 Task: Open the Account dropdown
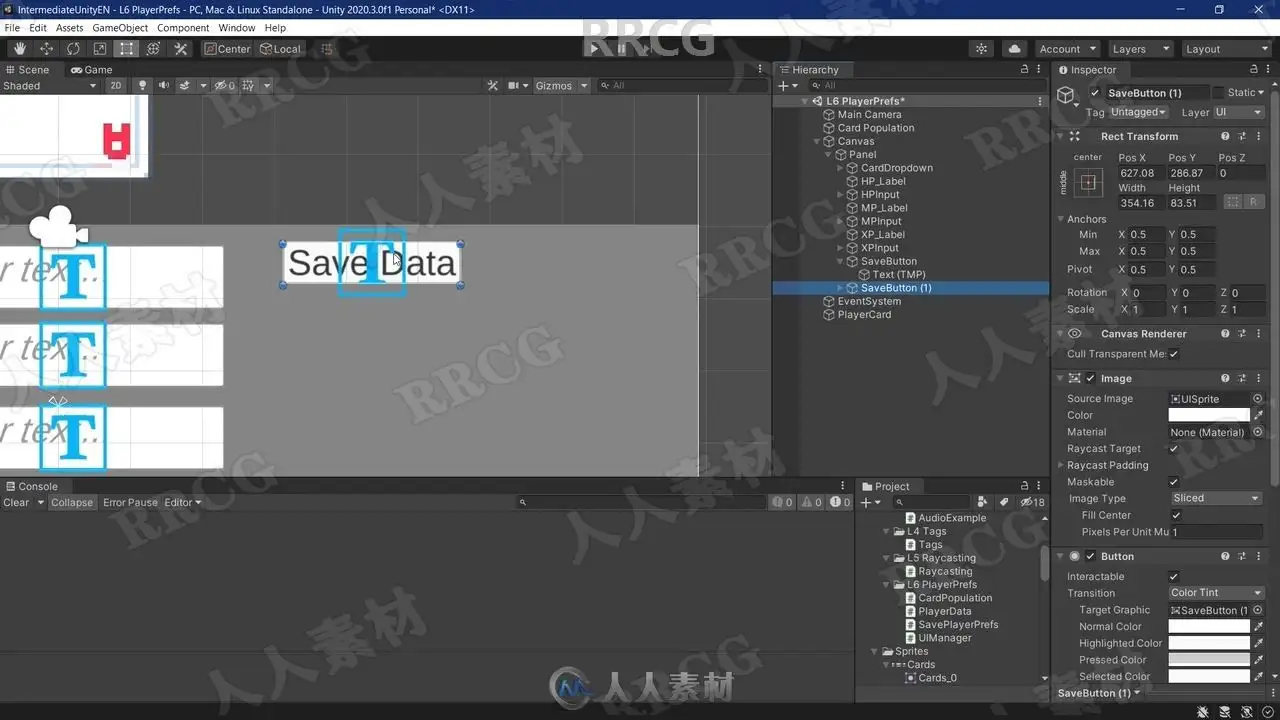pos(1067,49)
